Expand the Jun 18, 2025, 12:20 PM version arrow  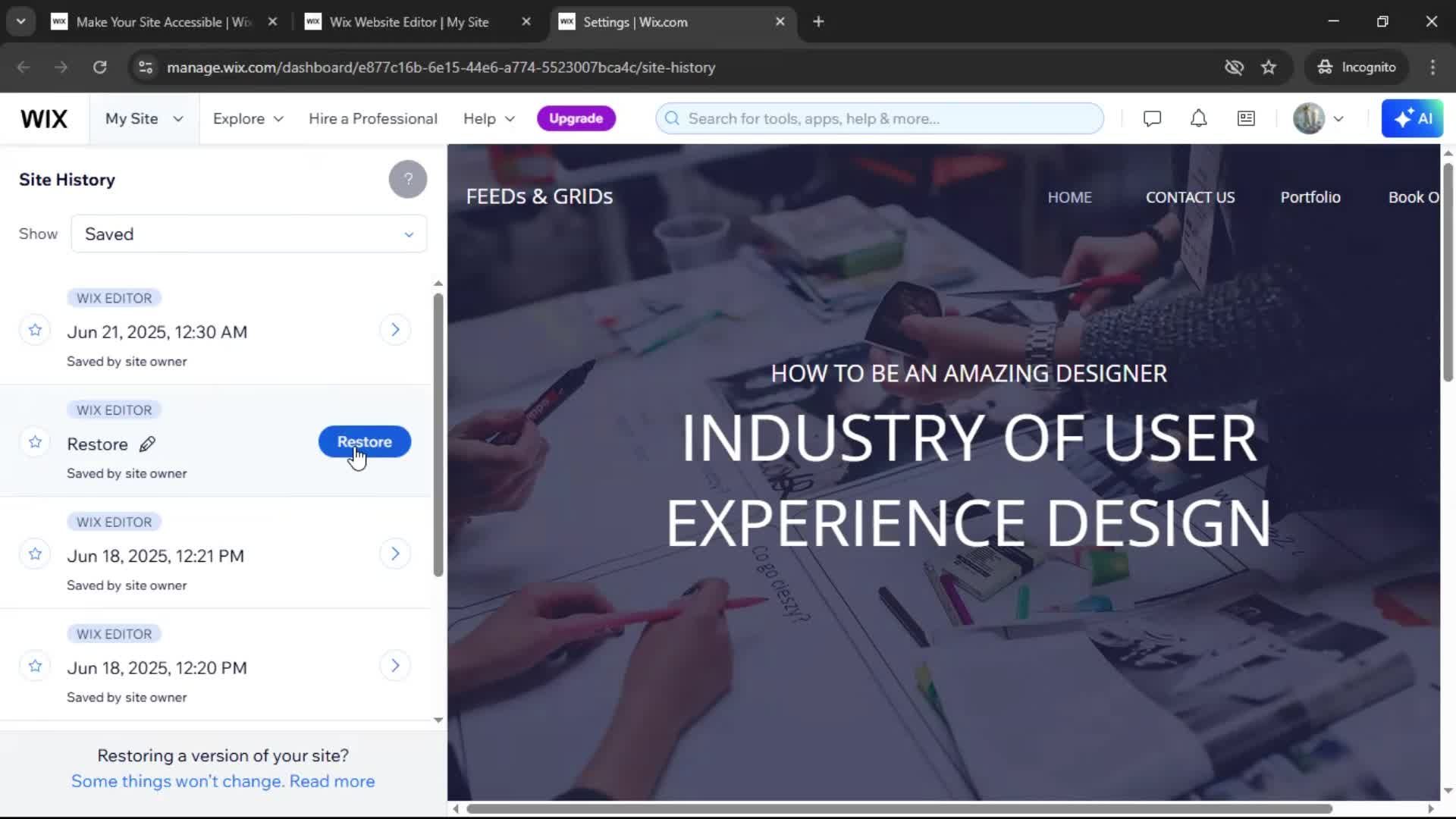point(395,666)
